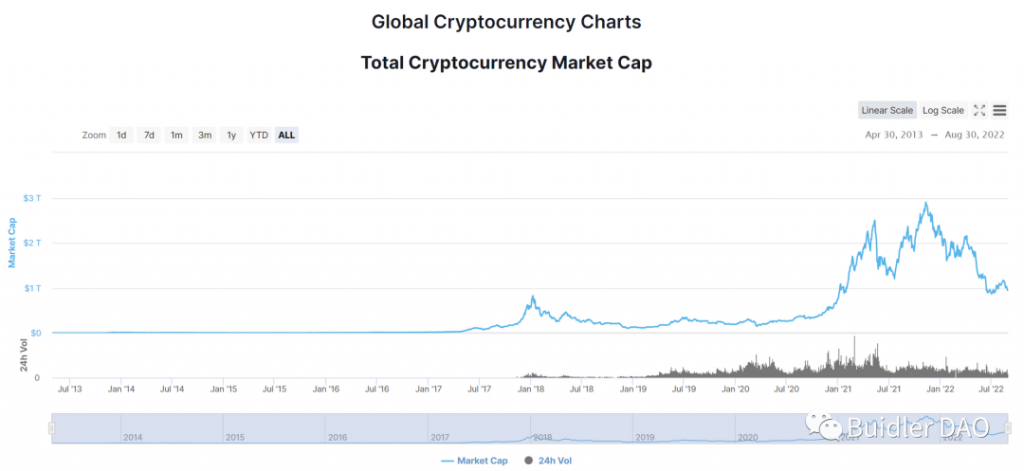Edit the start date Apr 30, 2013
Screen dimensions: 1024x471
click(893, 135)
